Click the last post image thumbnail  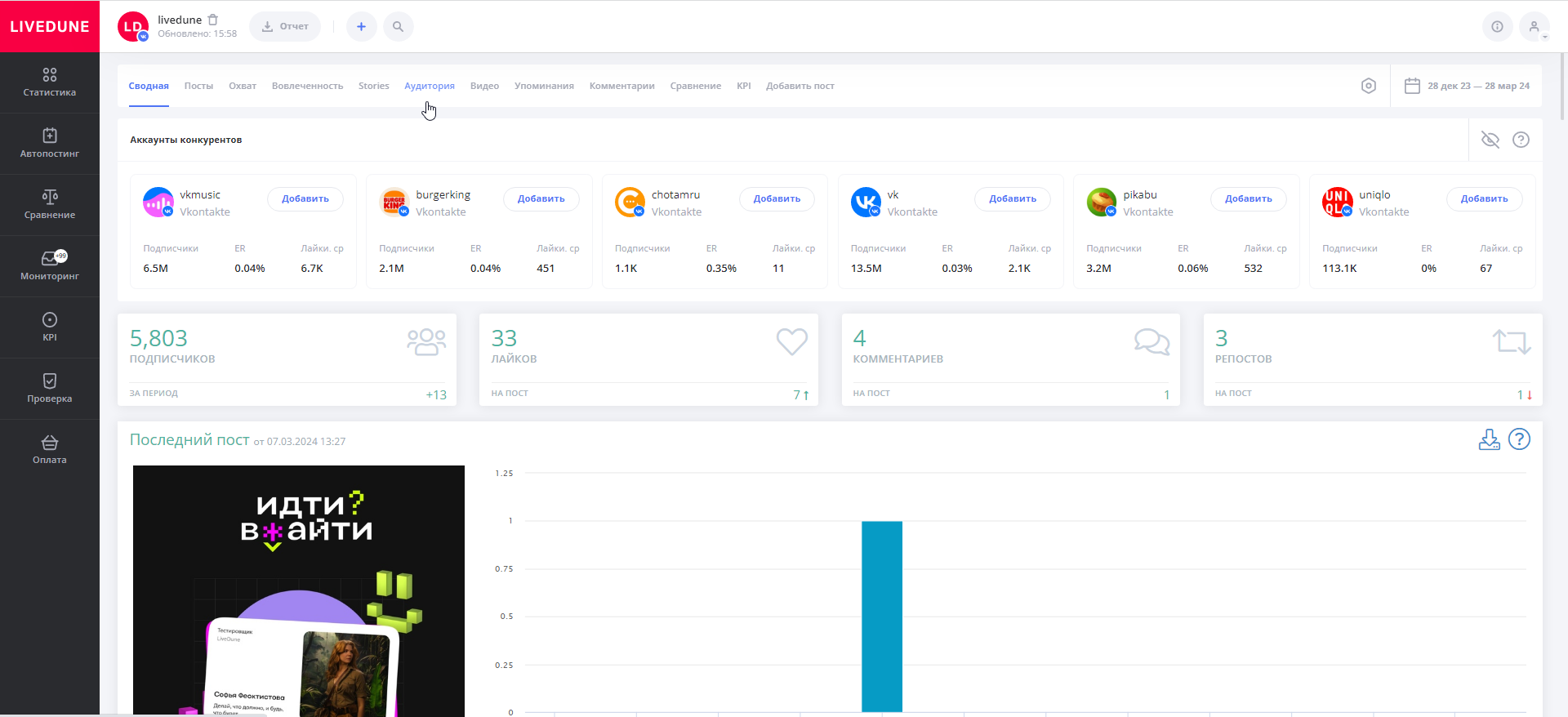(299, 591)
